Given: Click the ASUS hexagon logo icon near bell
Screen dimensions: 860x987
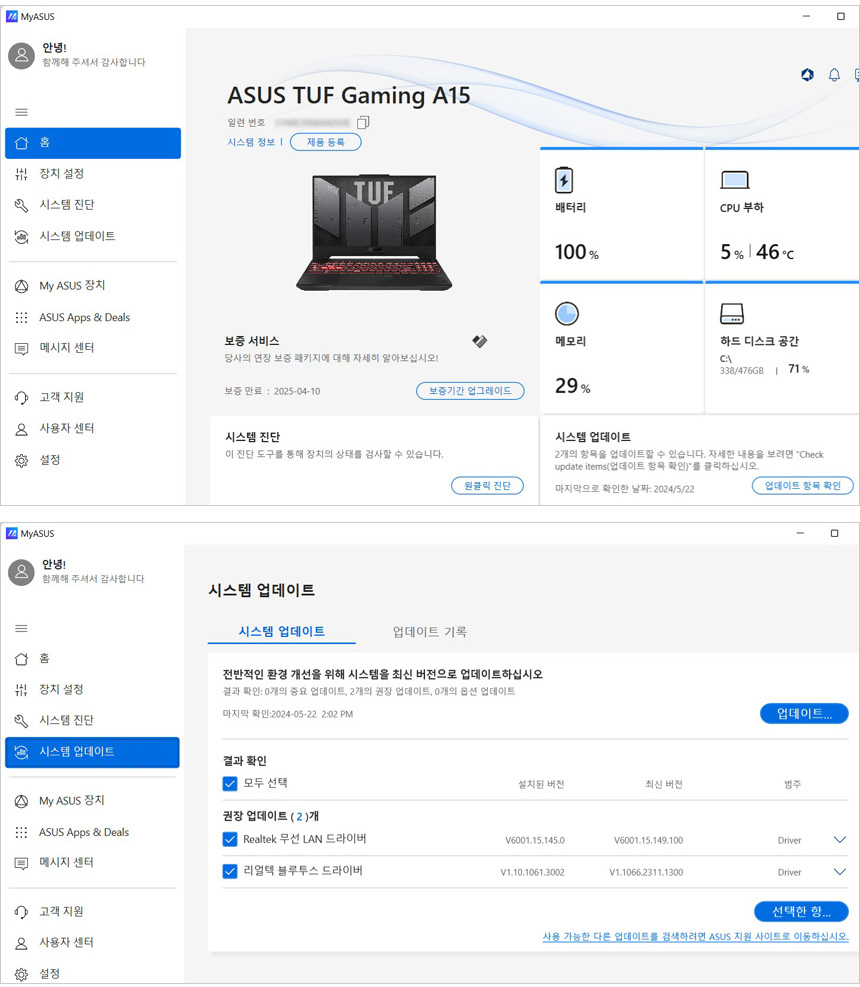Looking at the screenshot, I should pos(807,75).
